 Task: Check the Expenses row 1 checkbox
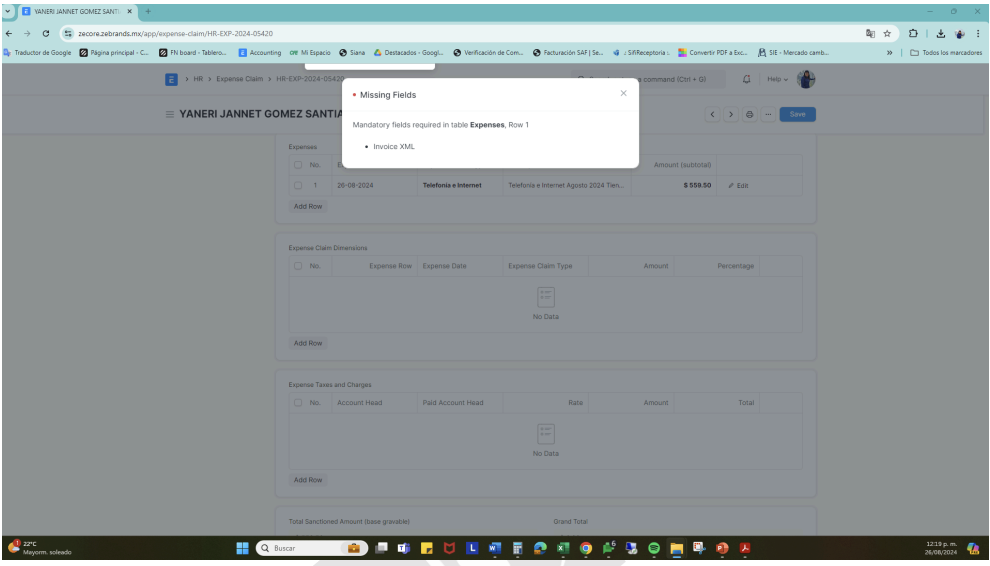point(298,185)
